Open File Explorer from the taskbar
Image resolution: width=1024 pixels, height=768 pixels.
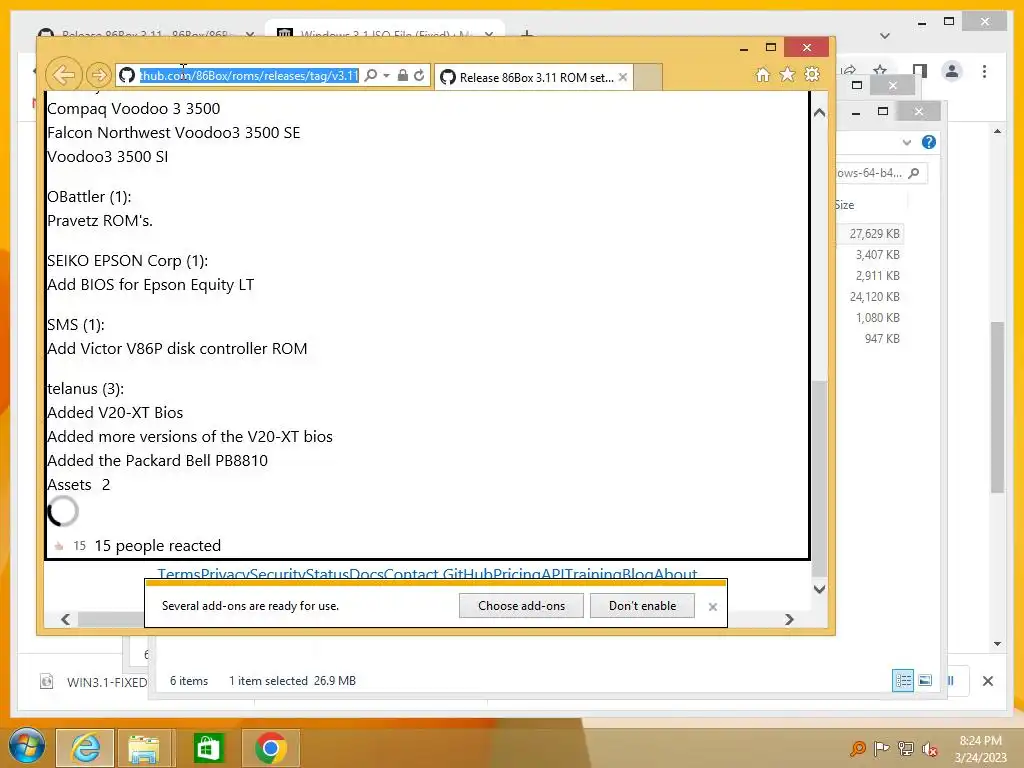click(144, 748)
